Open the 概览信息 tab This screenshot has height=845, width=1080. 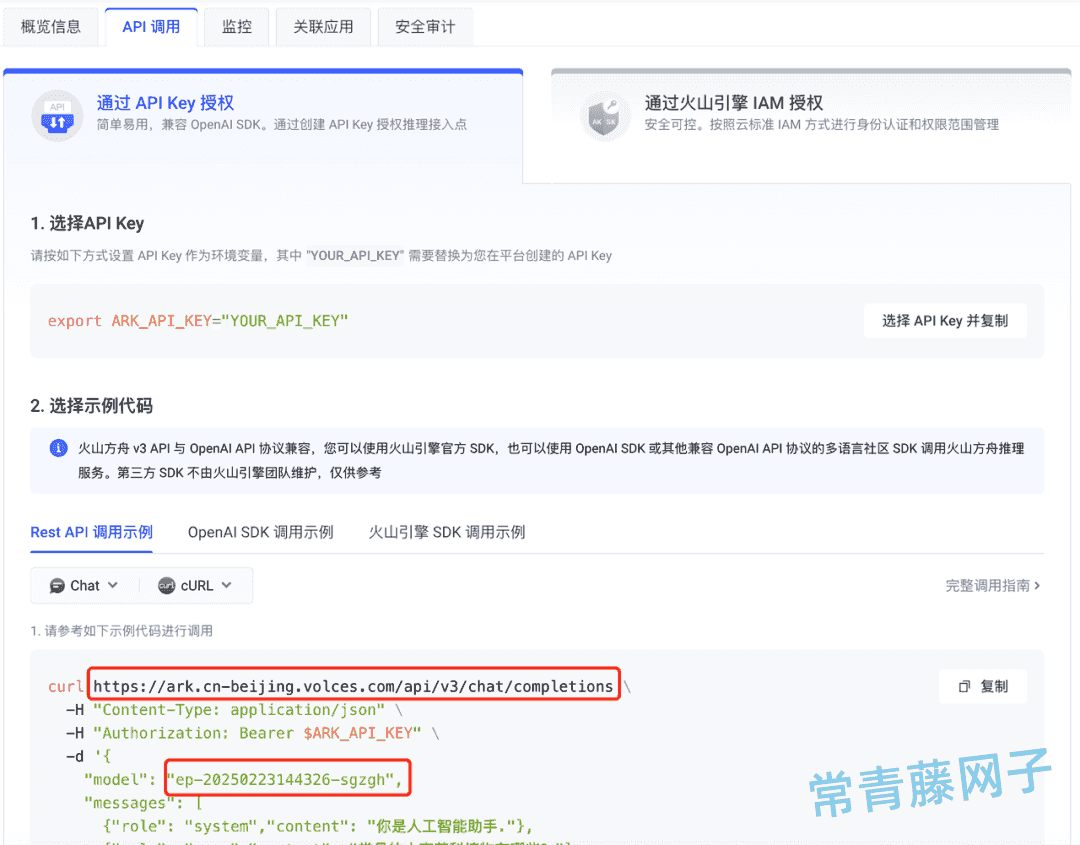click(x=51, y=27)
